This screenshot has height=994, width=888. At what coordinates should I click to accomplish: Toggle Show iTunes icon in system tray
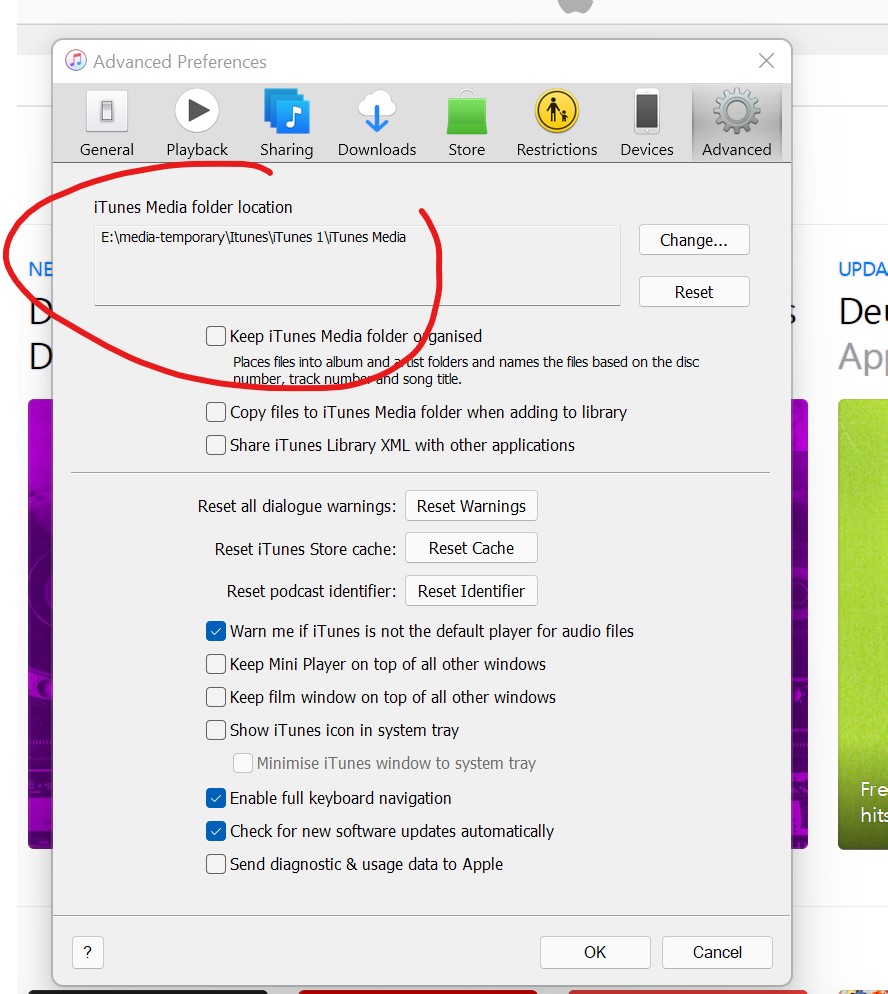(216, 730)
